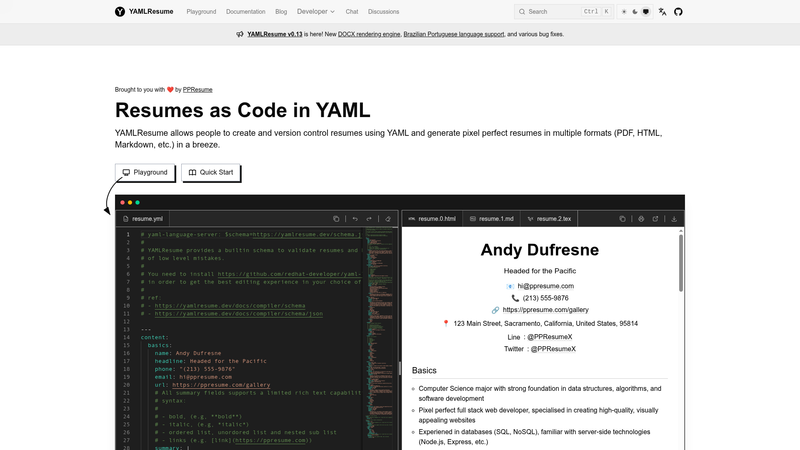
Task: Undo the last editor change
Action: (x=355, y=219)
